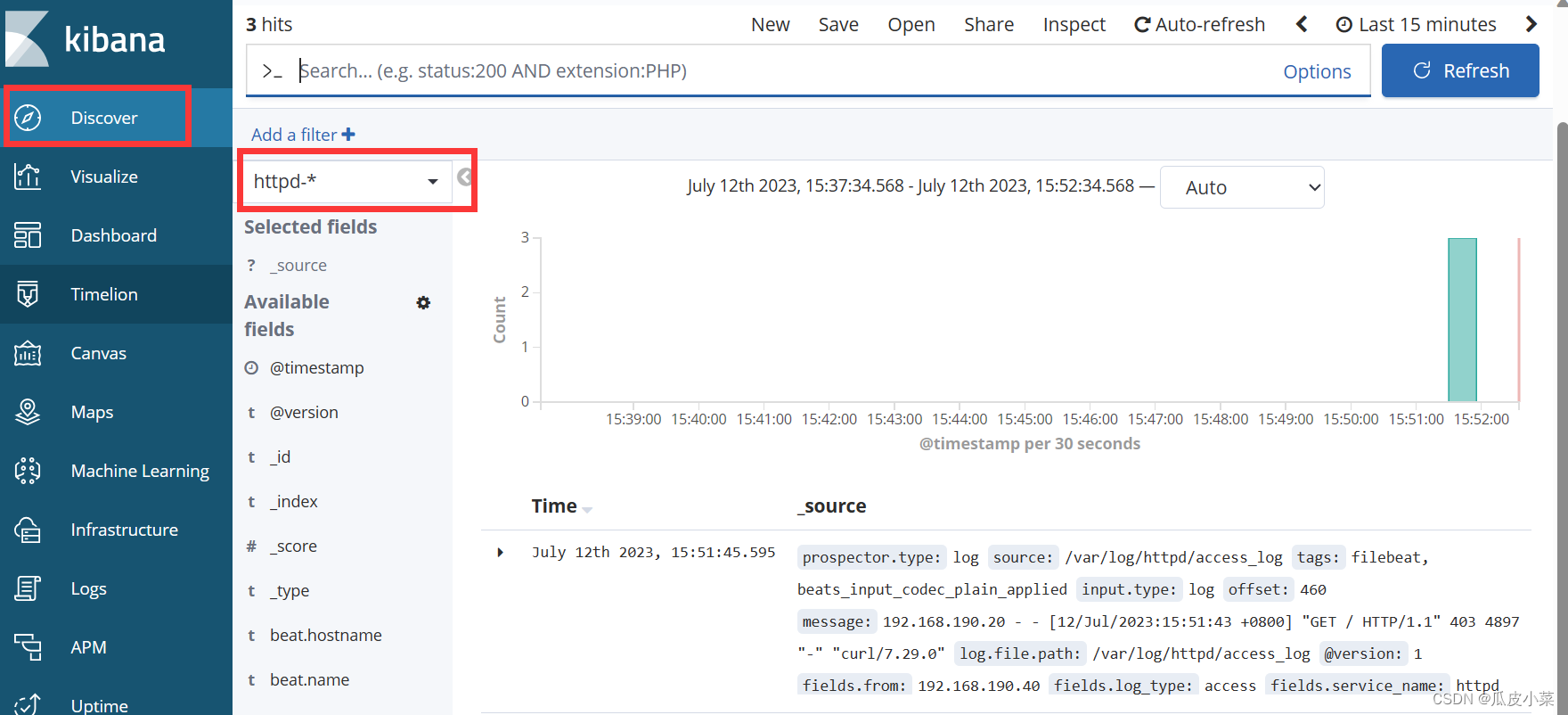Focus the search query input

(x=784, y=70)
